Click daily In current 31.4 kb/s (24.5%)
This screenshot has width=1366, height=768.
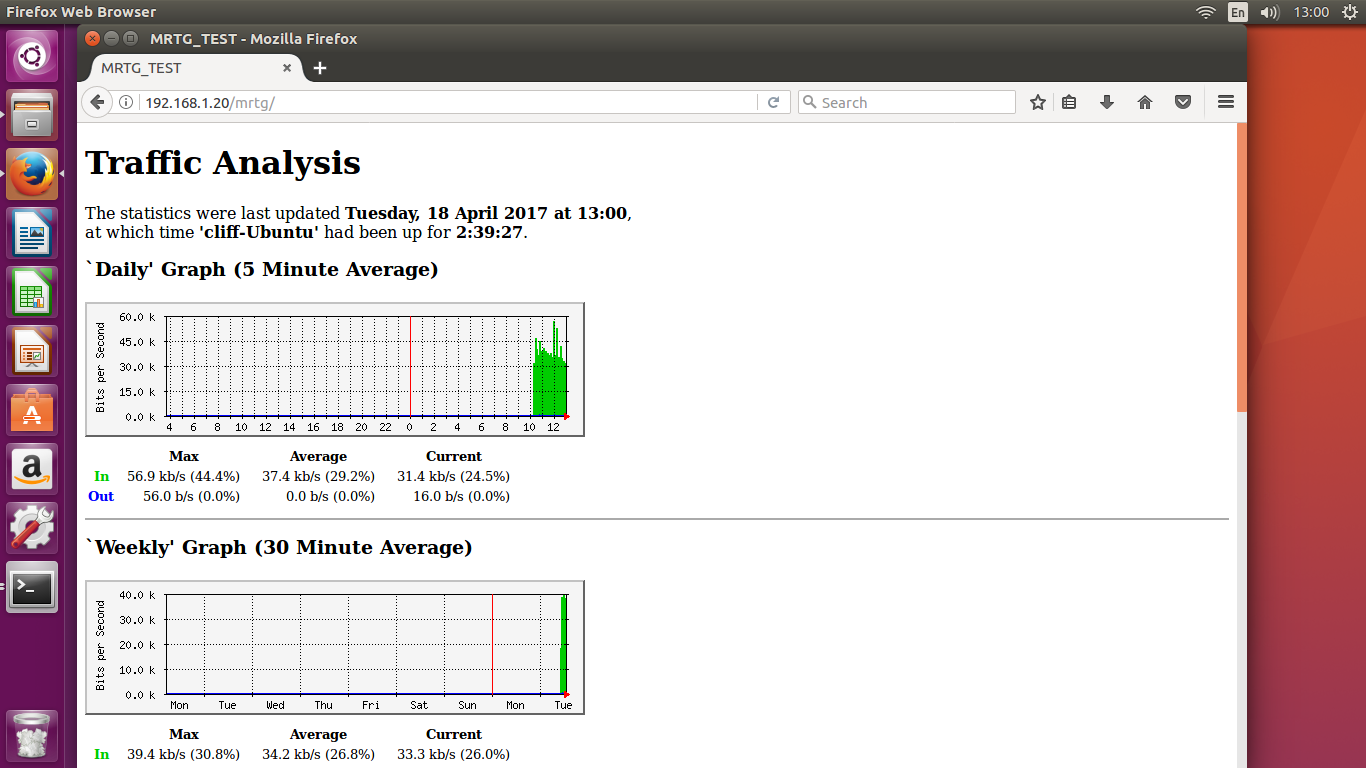coord(453,476)
